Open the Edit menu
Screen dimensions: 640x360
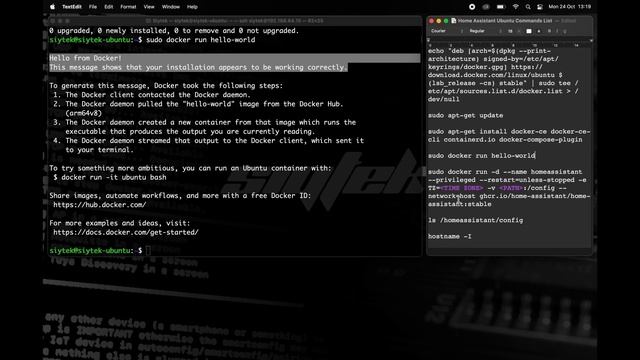coord(109,7)
